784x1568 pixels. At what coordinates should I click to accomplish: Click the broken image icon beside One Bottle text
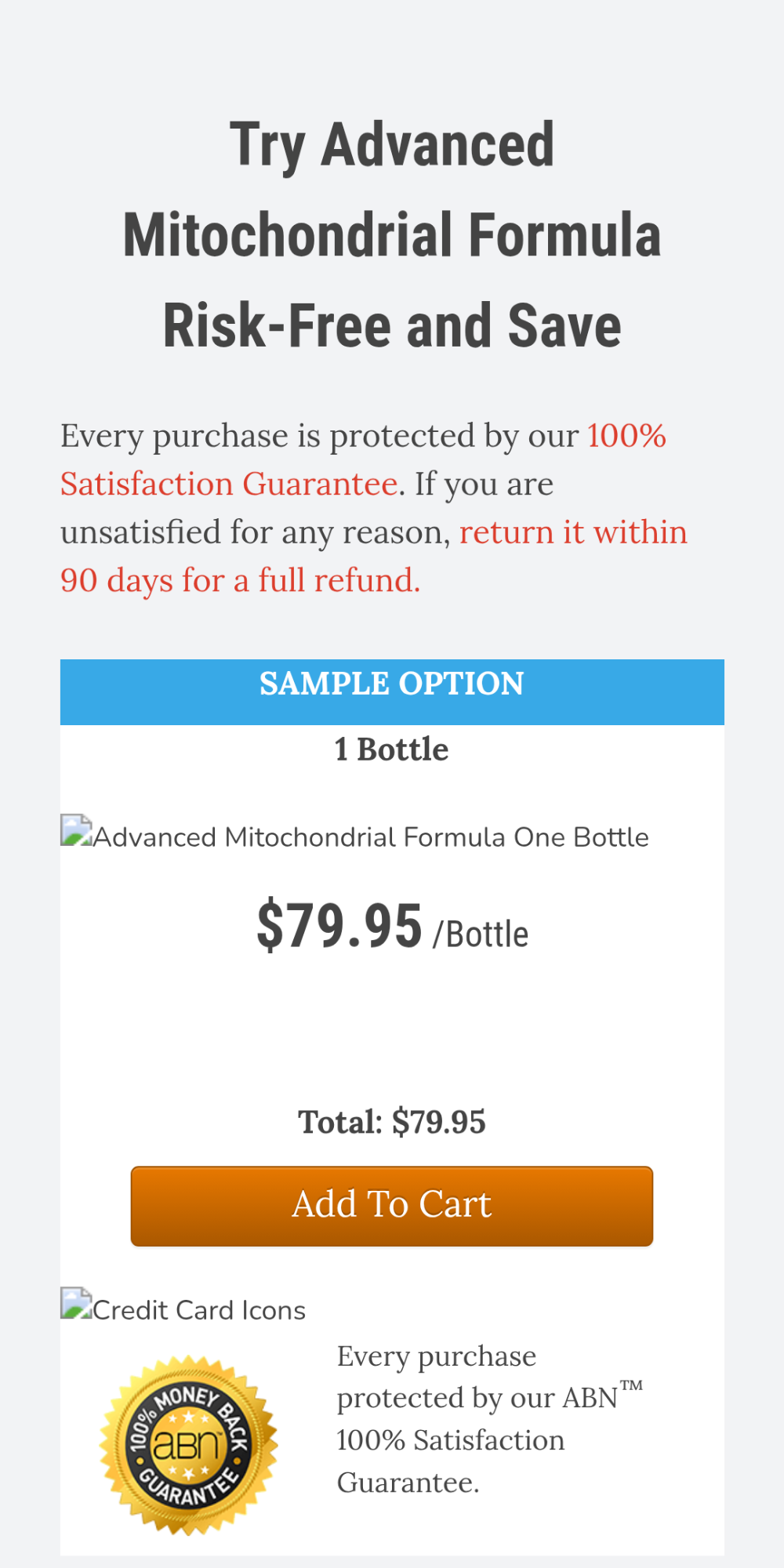click(76, 830)
